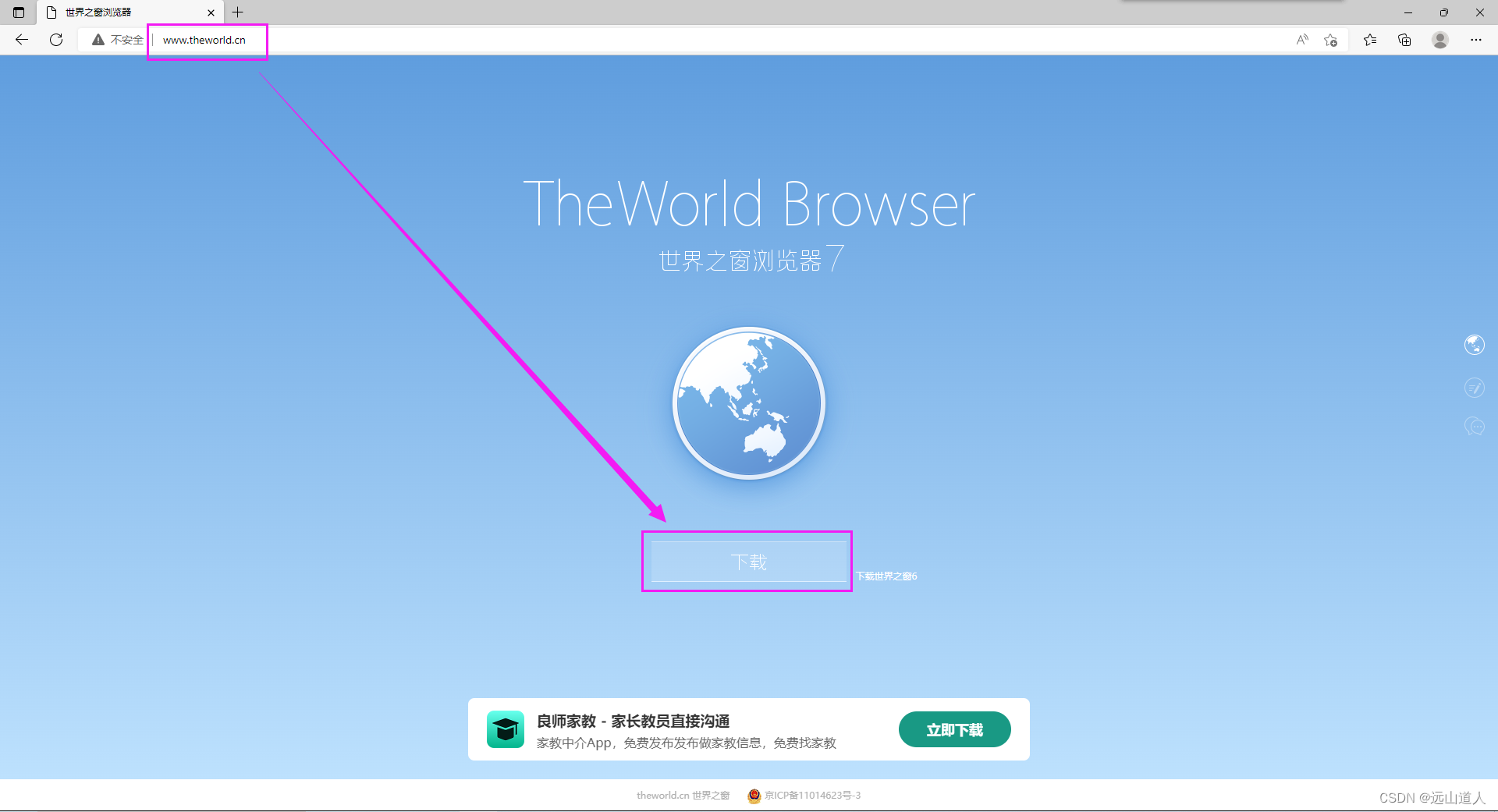1498x812 pixels.
Task: Click the large TheWorld globe logo
Action: coord(749,403)
